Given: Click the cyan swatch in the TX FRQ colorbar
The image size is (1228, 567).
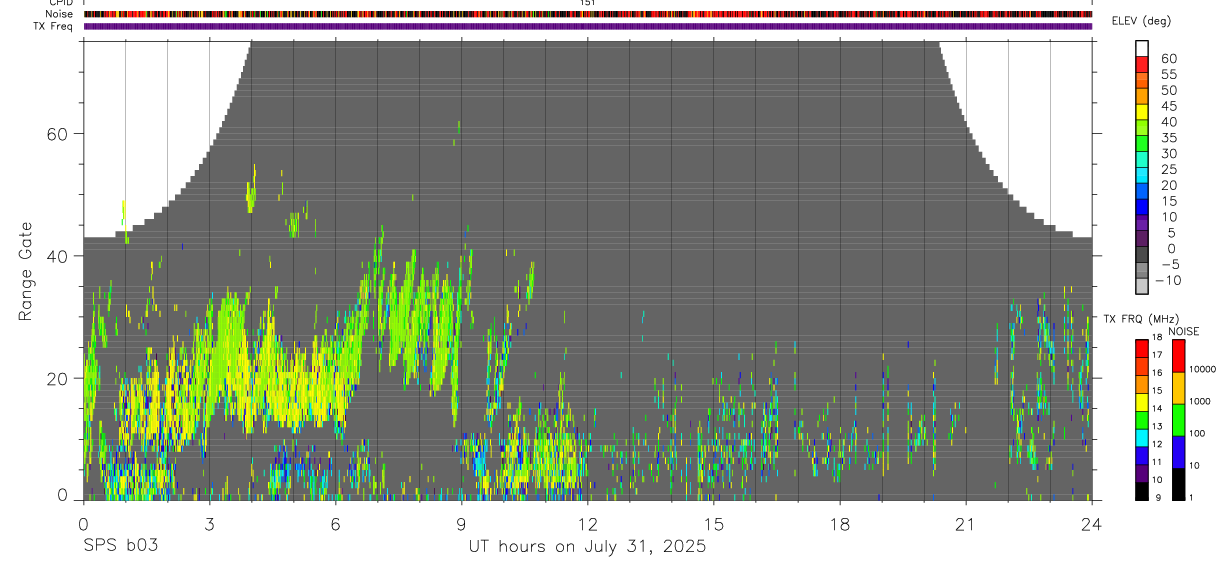Looking at the screenshot, I should (1142, 437).
